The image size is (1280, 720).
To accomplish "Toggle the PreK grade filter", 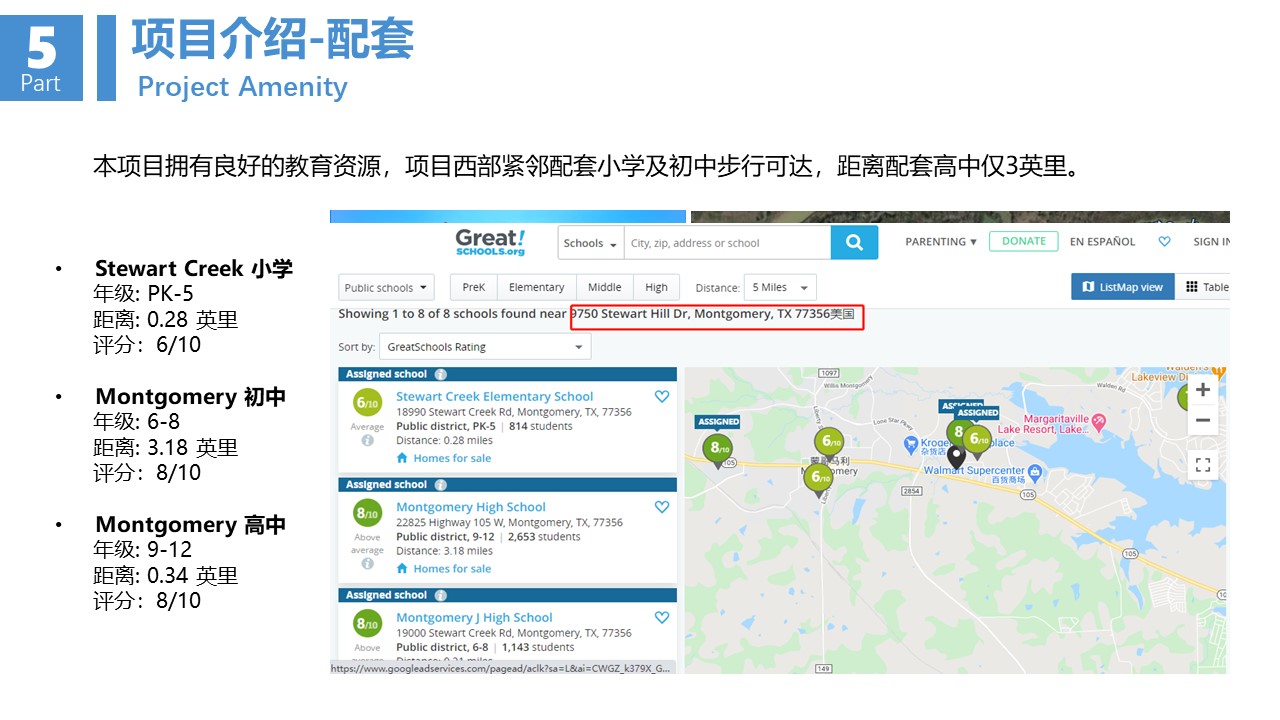I will (x=474, y=288).
